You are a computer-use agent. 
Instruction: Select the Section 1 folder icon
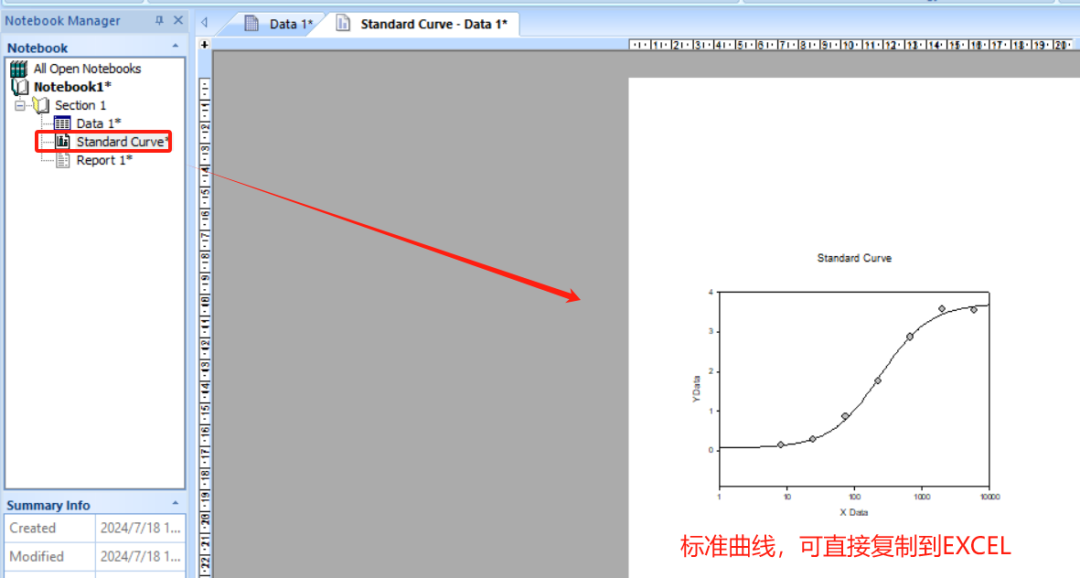(x=41, y=105)
